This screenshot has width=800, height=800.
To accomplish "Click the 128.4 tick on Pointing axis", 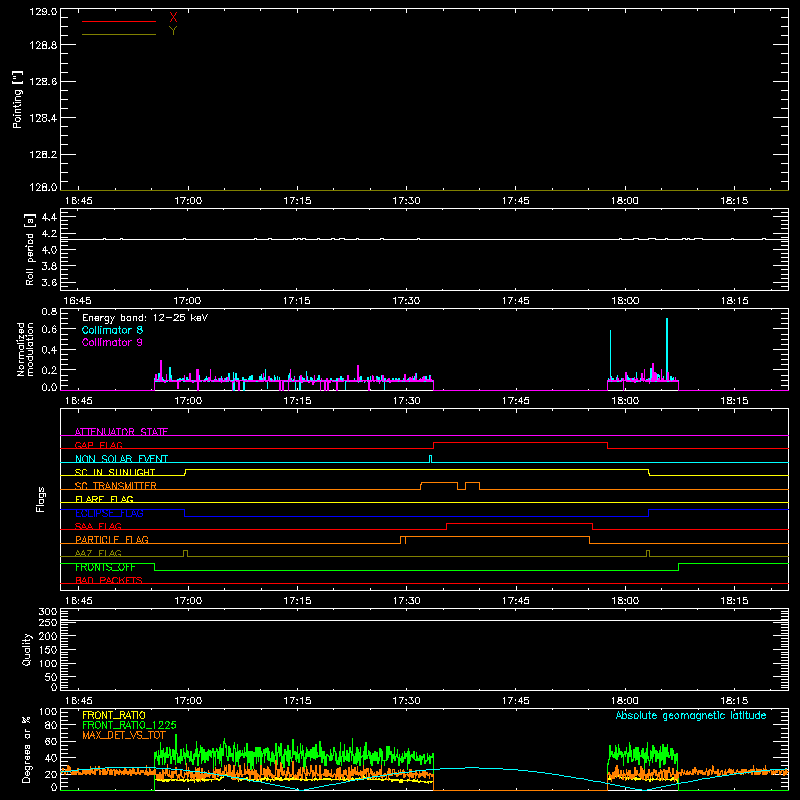I will click(x=43, y=118).
